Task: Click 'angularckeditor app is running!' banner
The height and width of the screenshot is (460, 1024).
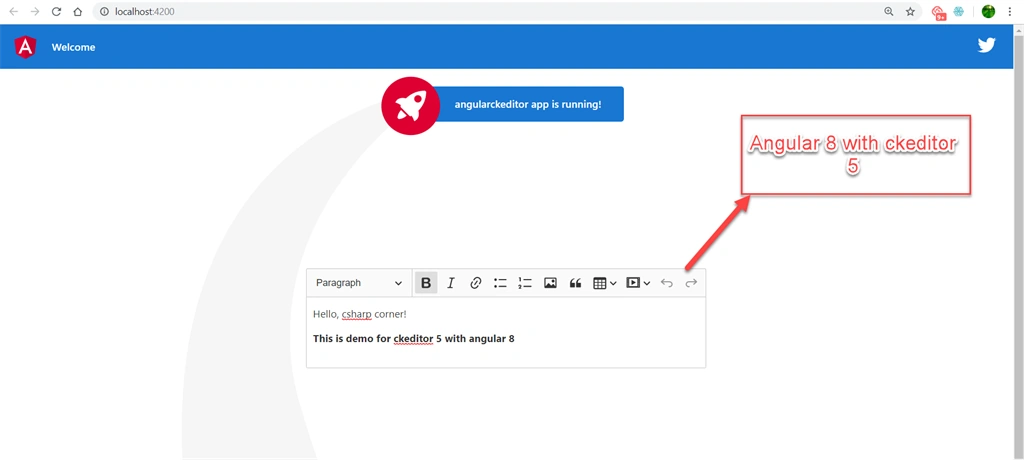Action: 528,104
